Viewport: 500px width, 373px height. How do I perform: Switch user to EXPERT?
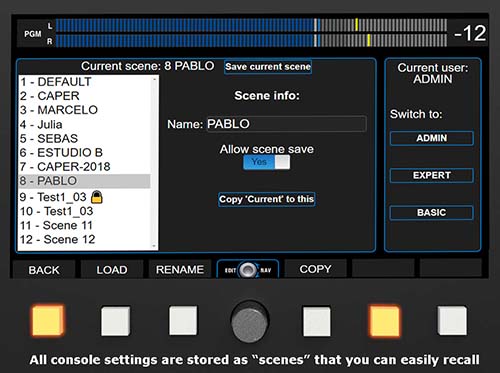[x=432, y=175]
